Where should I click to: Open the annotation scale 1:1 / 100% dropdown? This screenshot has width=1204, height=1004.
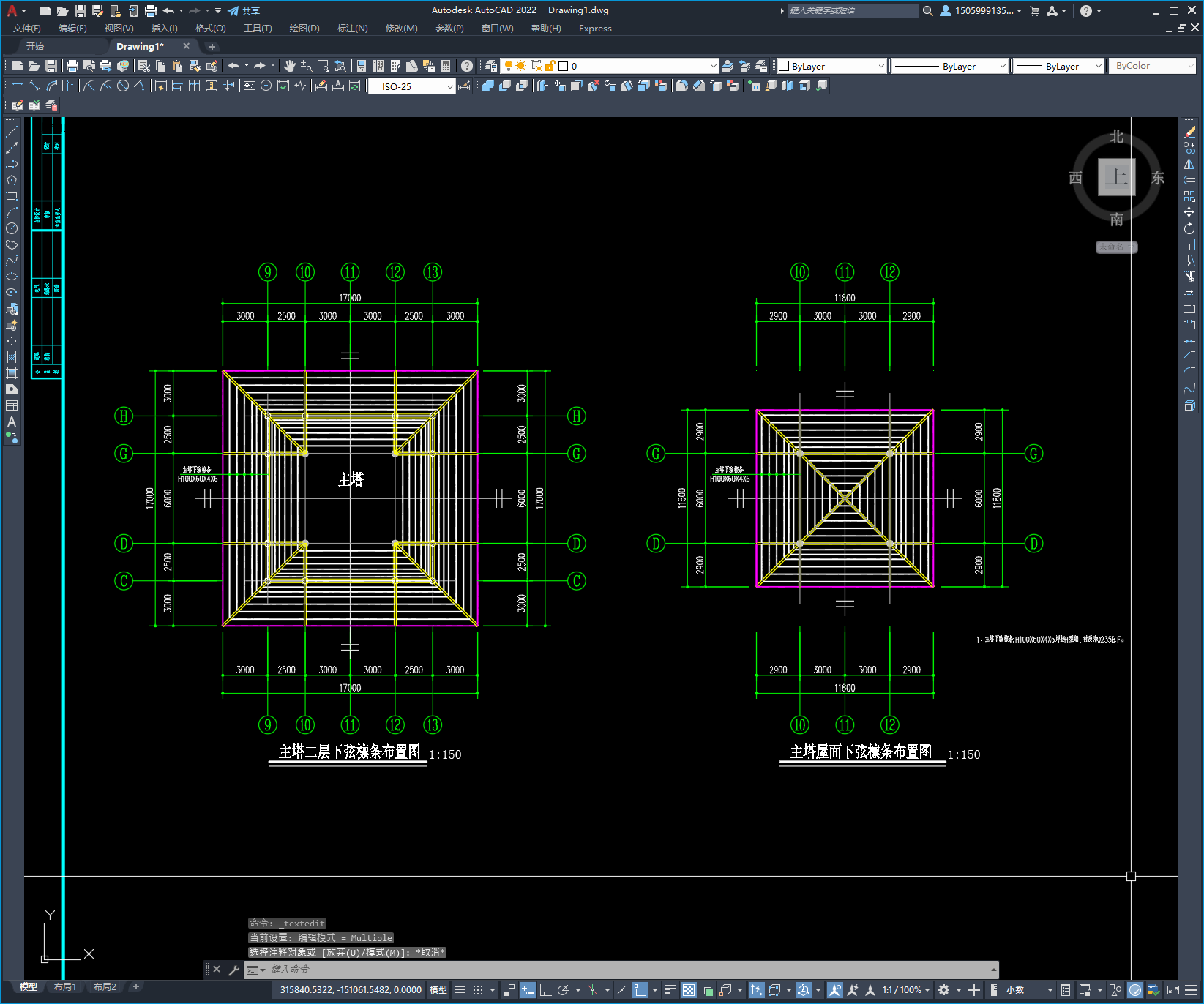(906, 990)
